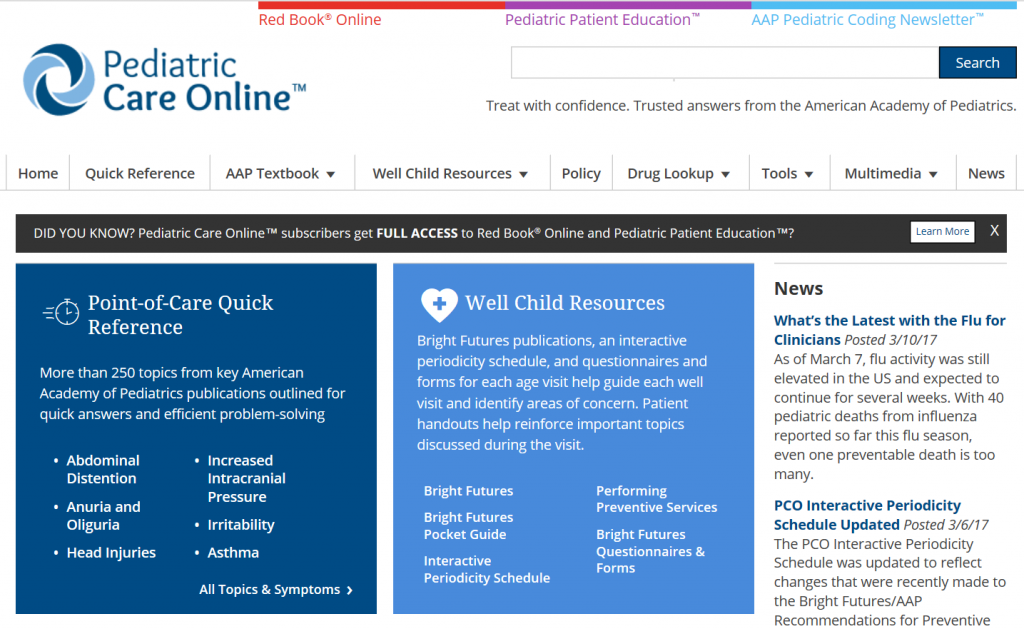Viewport: 1024px width, 629px height.
Task: Open the Asthma topic
Action: point(233,553)
